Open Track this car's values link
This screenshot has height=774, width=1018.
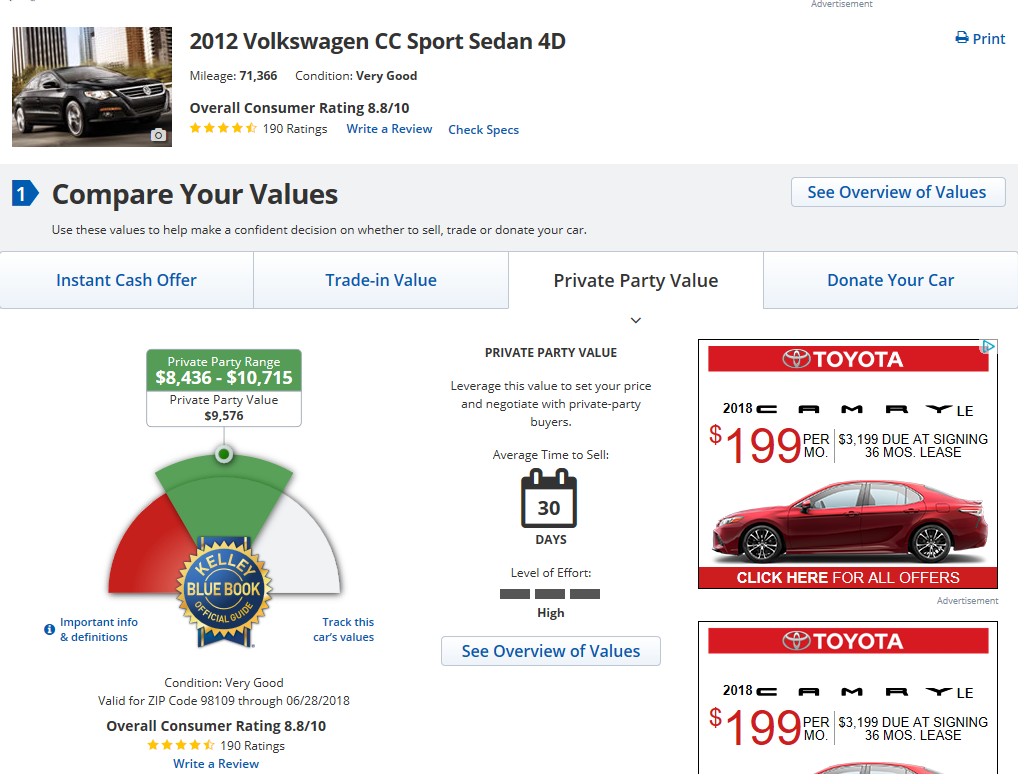tap(347, 629)
